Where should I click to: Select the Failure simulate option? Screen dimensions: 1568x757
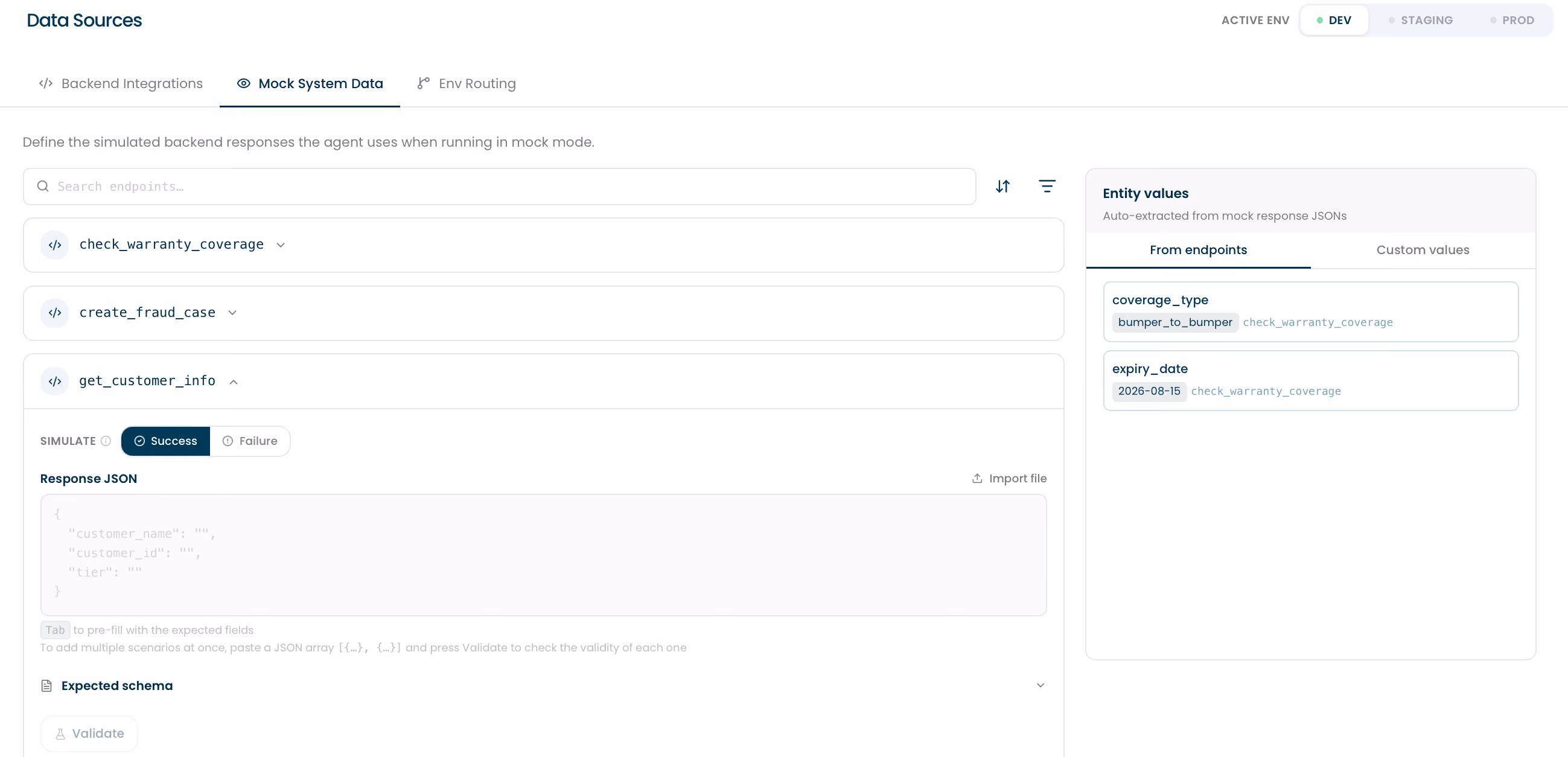point(250,441)
